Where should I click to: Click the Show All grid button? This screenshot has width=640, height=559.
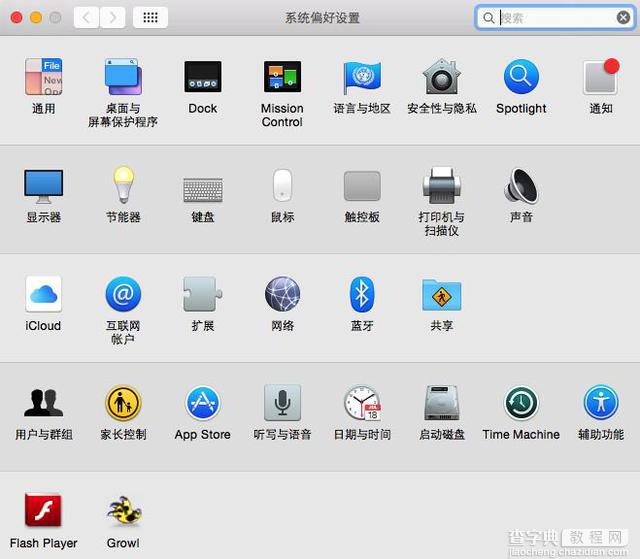[x=150, y=18]
